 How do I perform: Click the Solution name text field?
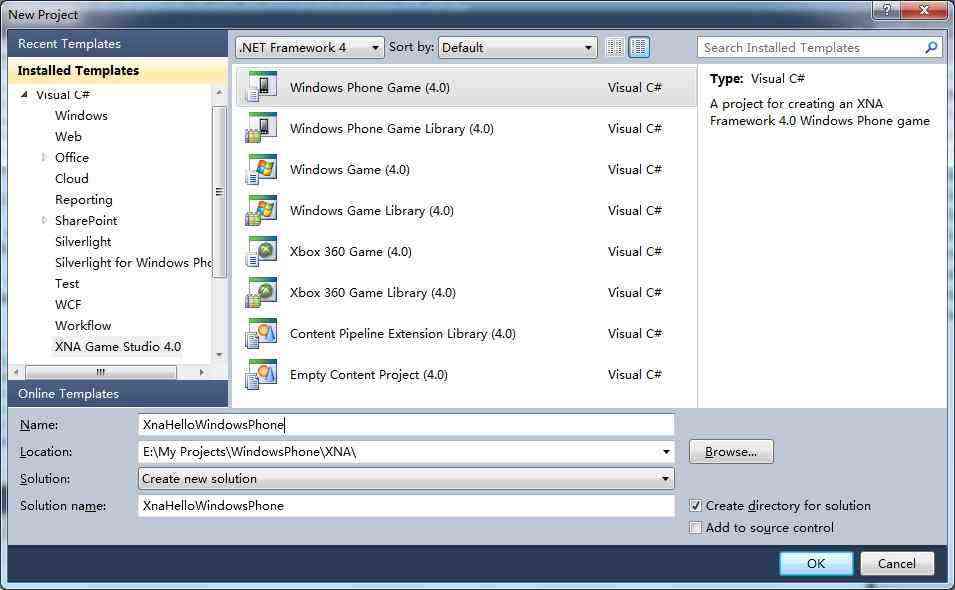click(406, 505)
